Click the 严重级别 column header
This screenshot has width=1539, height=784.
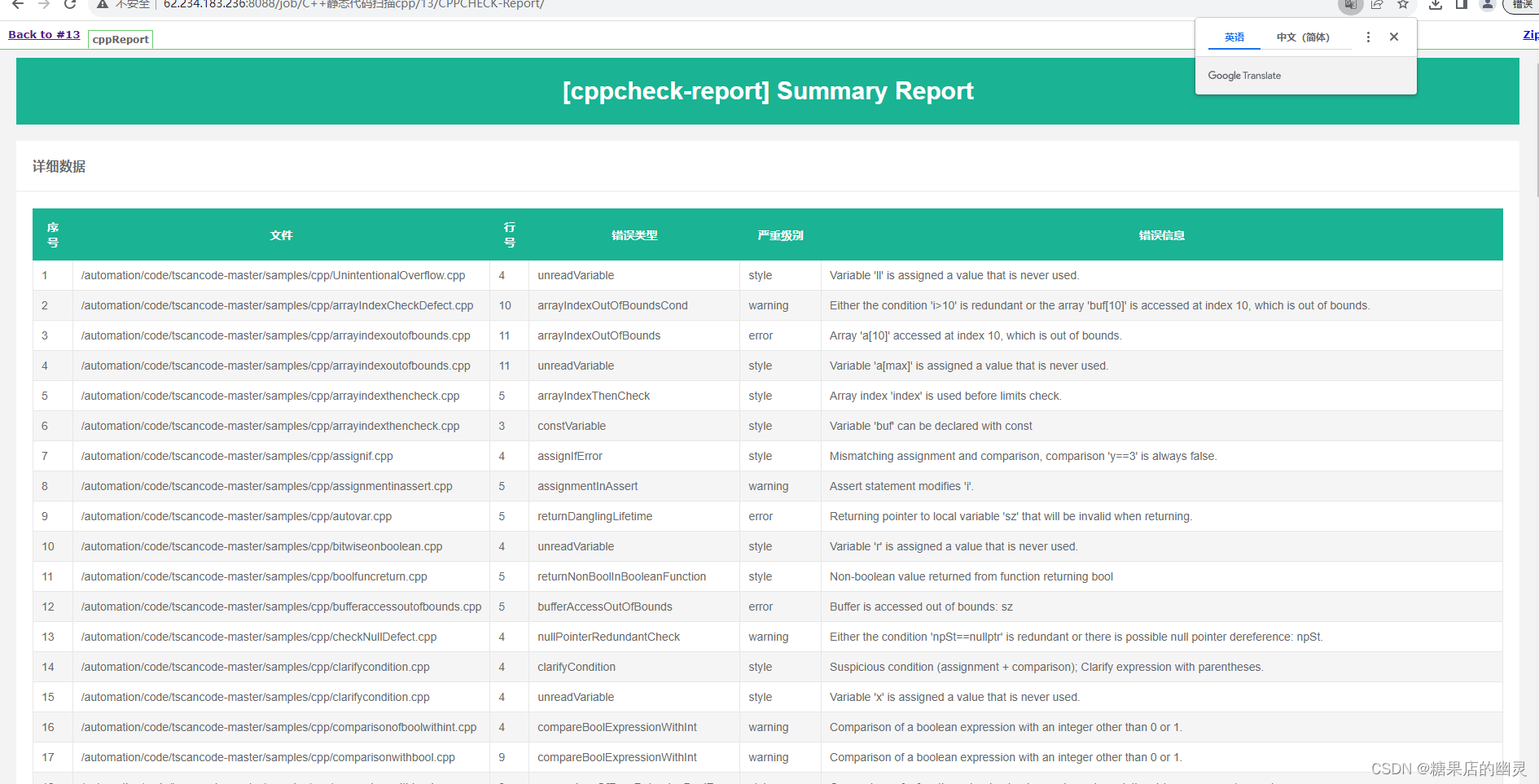pos(780,235)
